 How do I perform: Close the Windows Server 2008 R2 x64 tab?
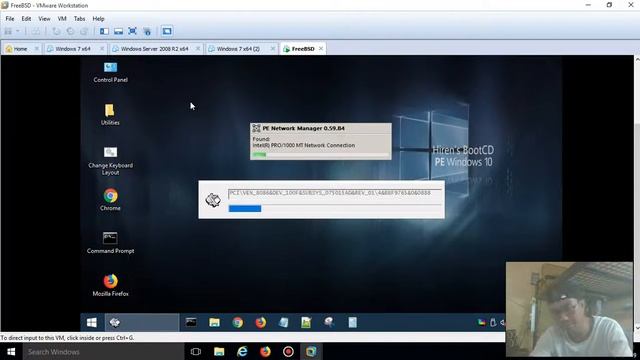(x=198, y=49)
